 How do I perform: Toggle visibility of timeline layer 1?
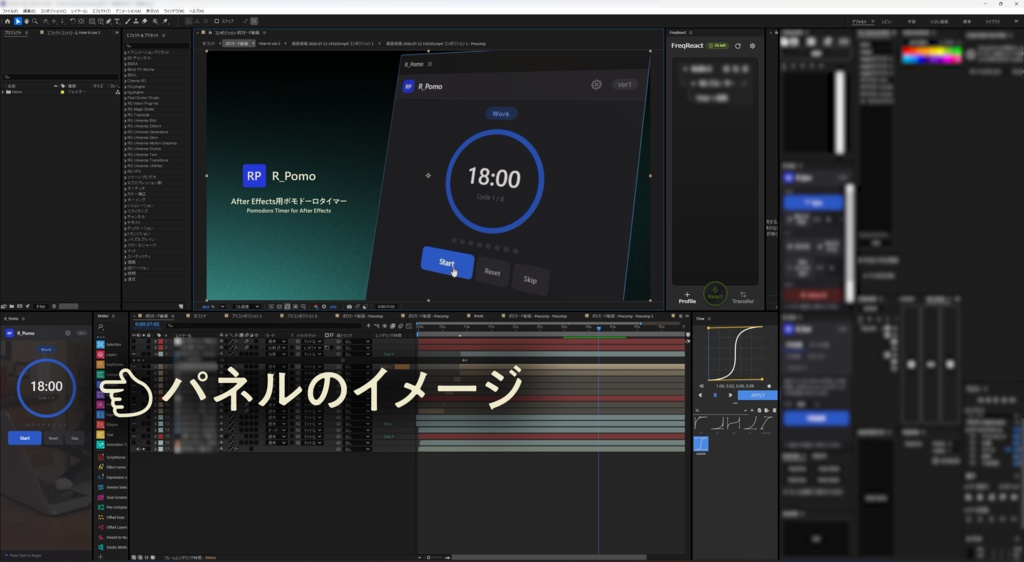point(134,341)
